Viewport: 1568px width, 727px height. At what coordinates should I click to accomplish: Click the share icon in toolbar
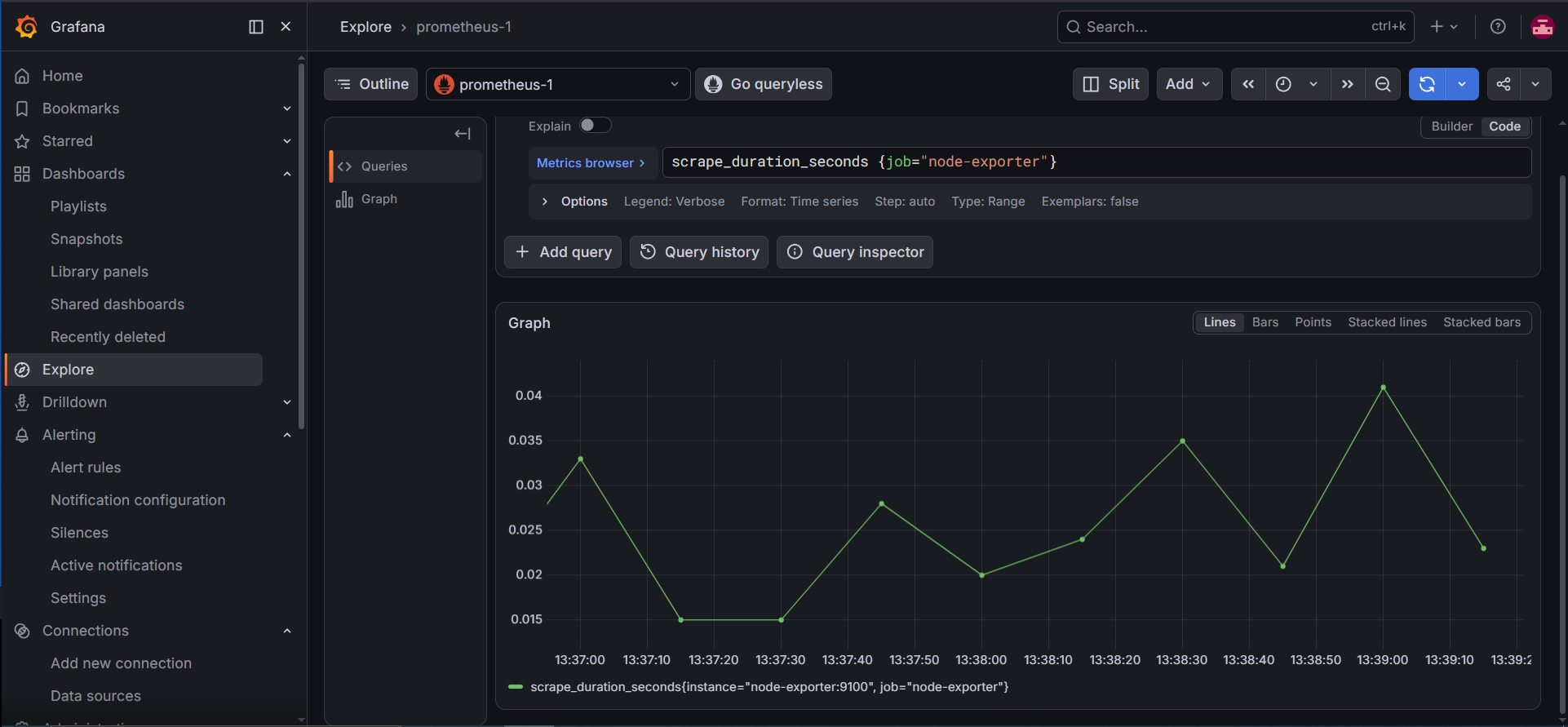click(x=1504, y=84)
